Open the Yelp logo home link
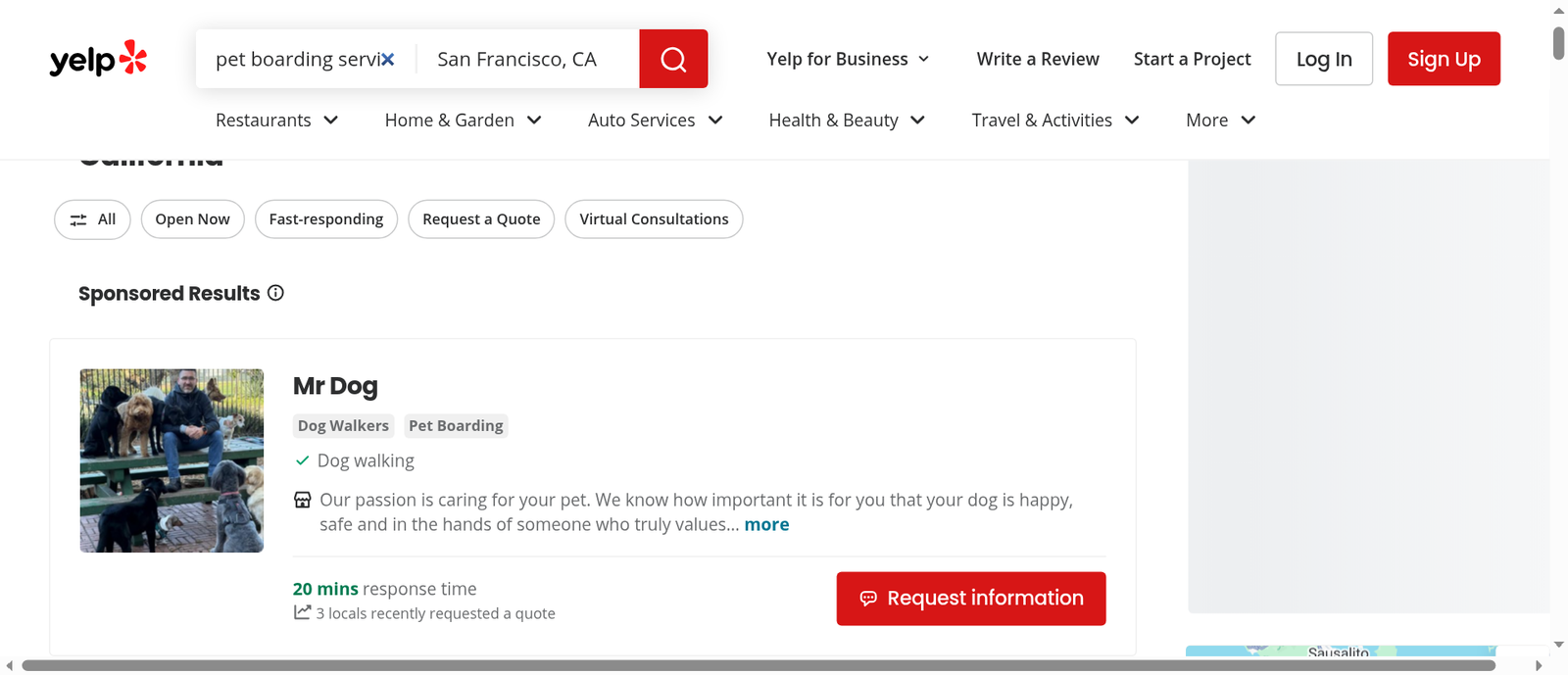This screenshot has width=1568, height=675. coord(98,59)
